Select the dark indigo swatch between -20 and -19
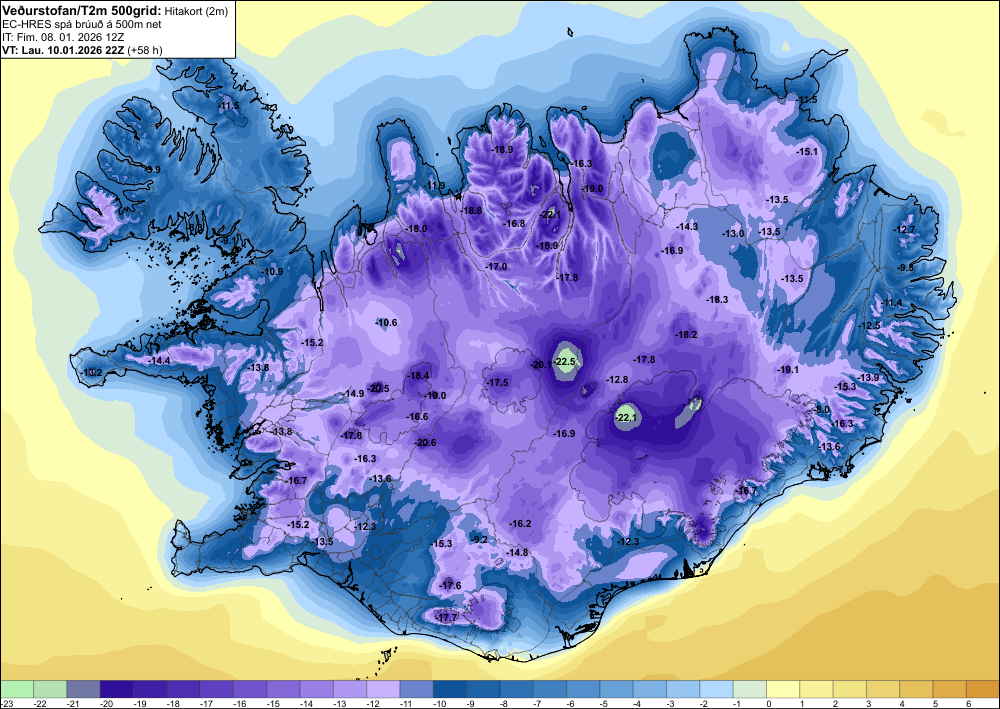This screenshot has height=709, width=1000. [117, 689]
